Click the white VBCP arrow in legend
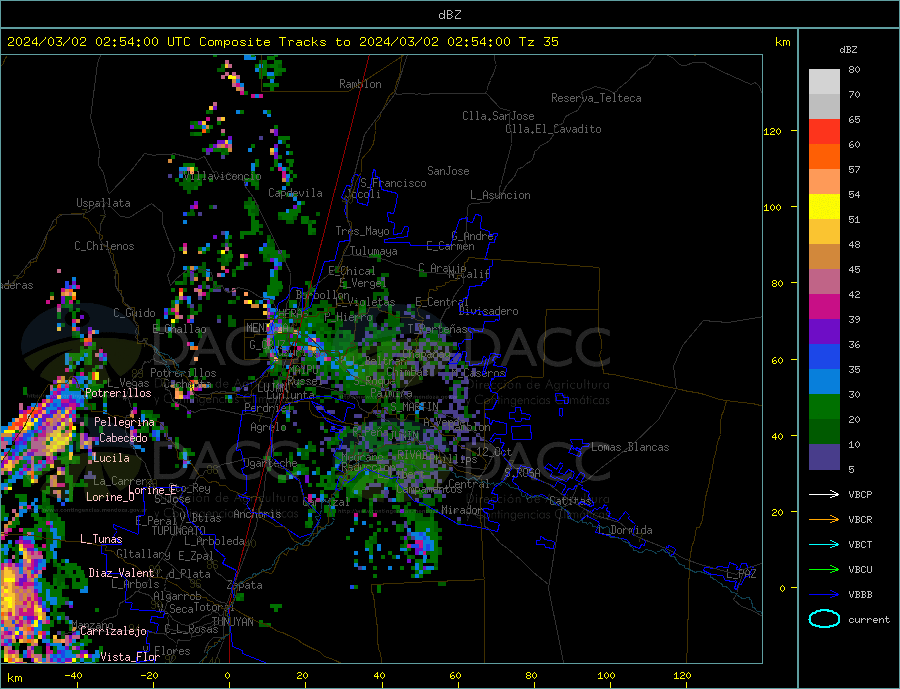900x689 pixels. [824, 494]
